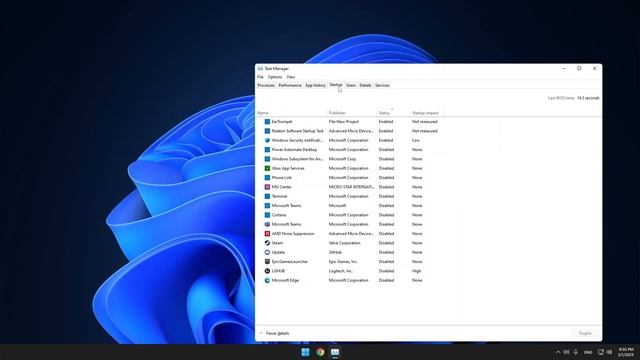Select the 'EpicGamesLauncher' name text
640x360 pixels.
(290, 262)
